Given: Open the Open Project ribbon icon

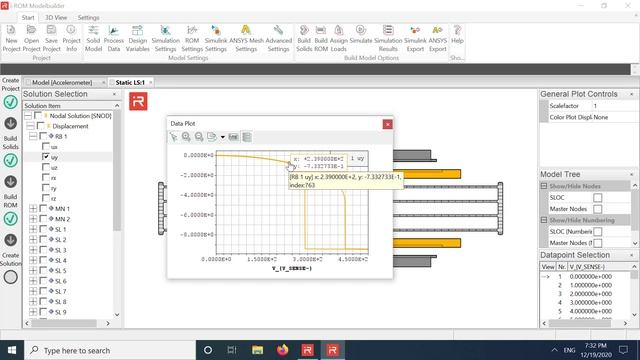Looking at the screenshot, I should (x=31, y=39).
